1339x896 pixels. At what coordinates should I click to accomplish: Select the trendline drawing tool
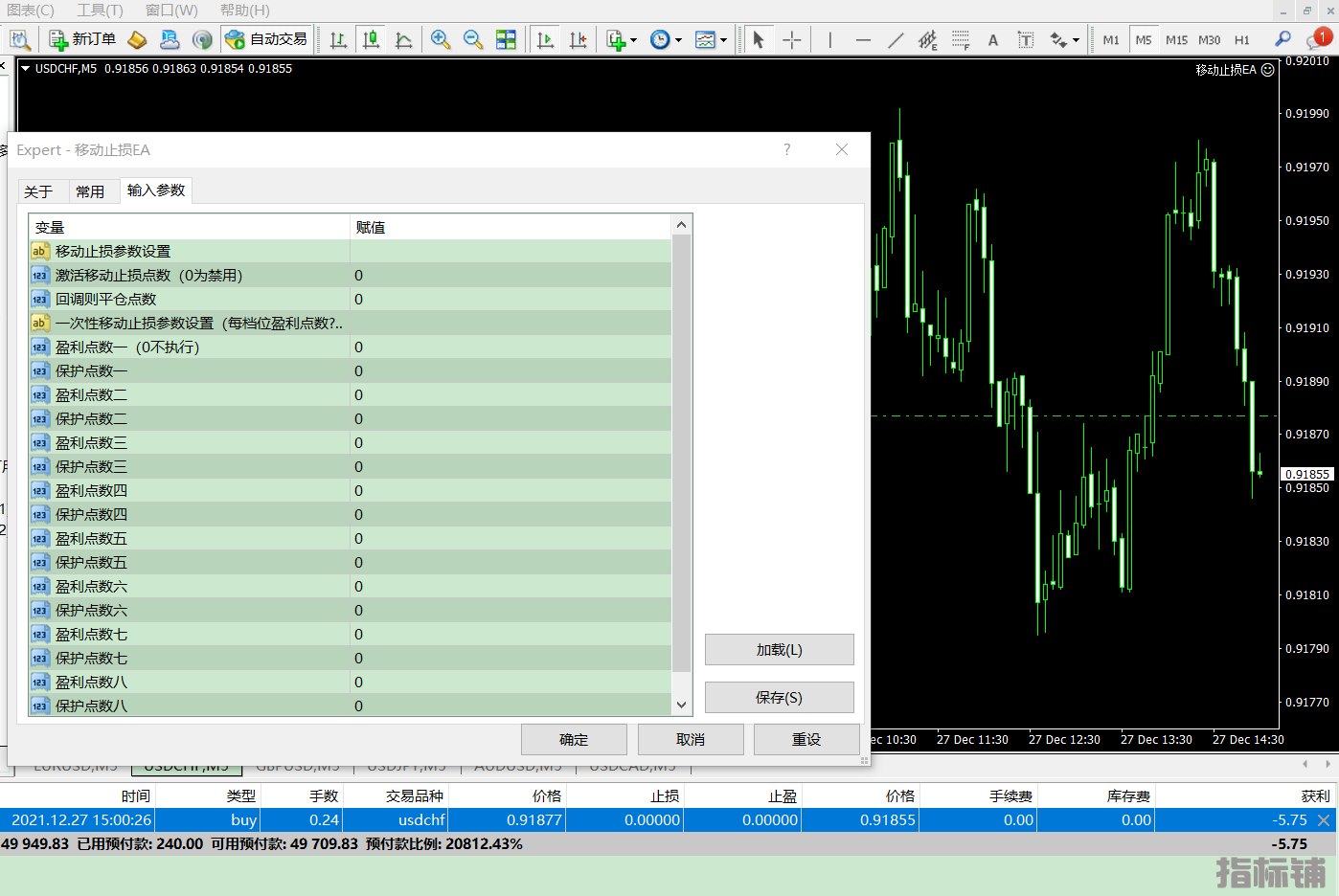click(896, 39)
